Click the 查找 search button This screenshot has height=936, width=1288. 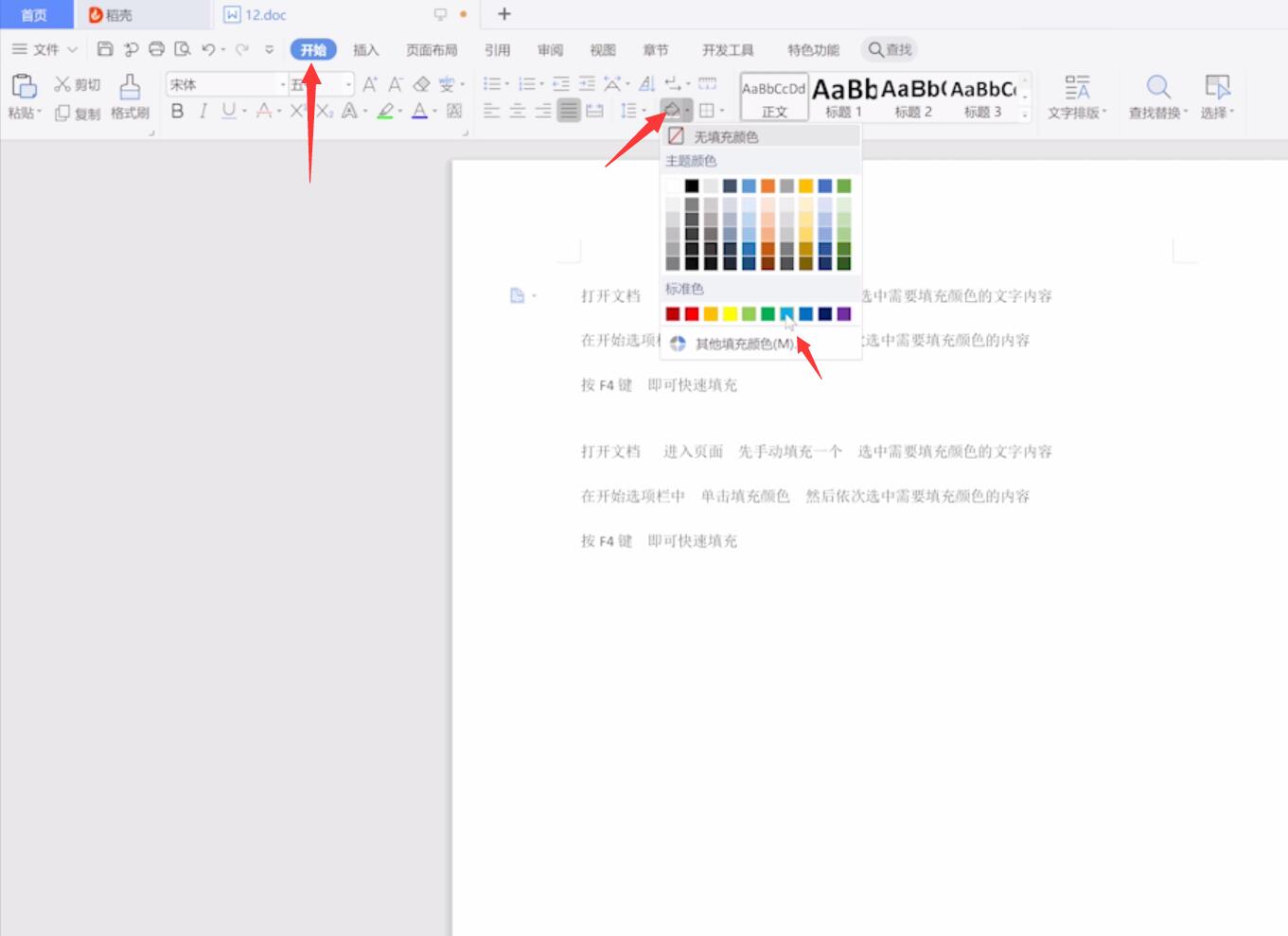[x=890, y=49]
